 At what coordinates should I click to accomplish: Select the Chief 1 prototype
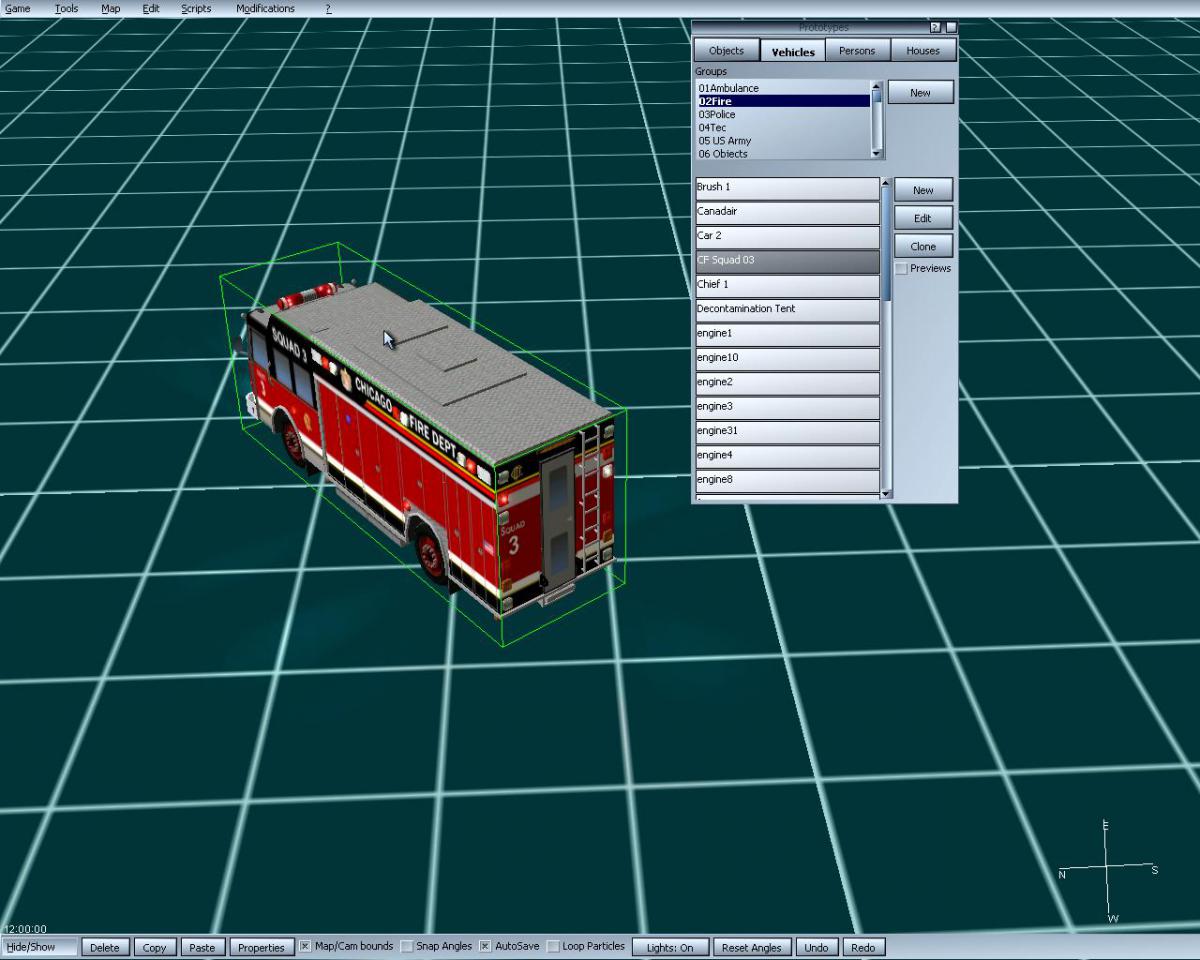point(787,286)
